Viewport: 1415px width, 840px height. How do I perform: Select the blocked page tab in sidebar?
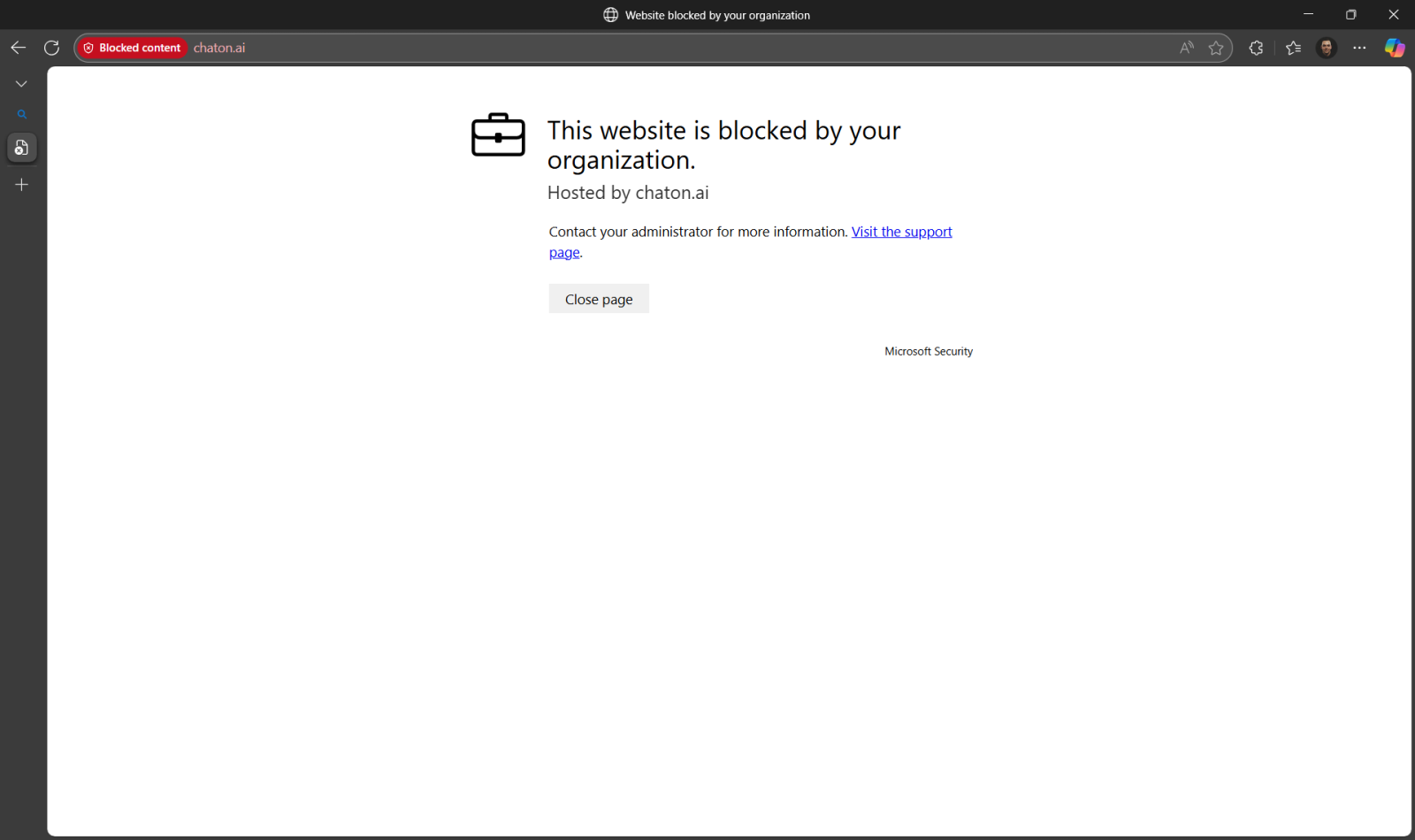coord(21,148)
